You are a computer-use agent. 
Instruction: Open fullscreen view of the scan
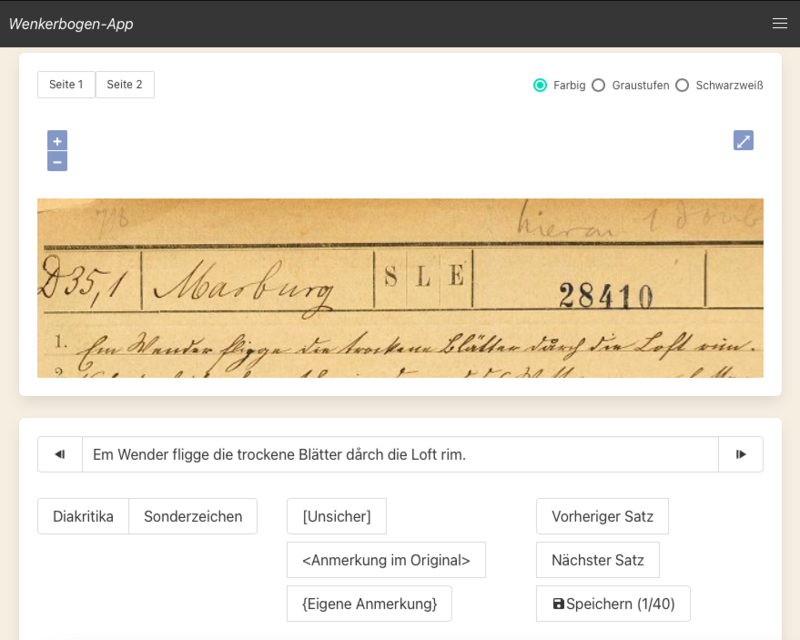[743, 140]
